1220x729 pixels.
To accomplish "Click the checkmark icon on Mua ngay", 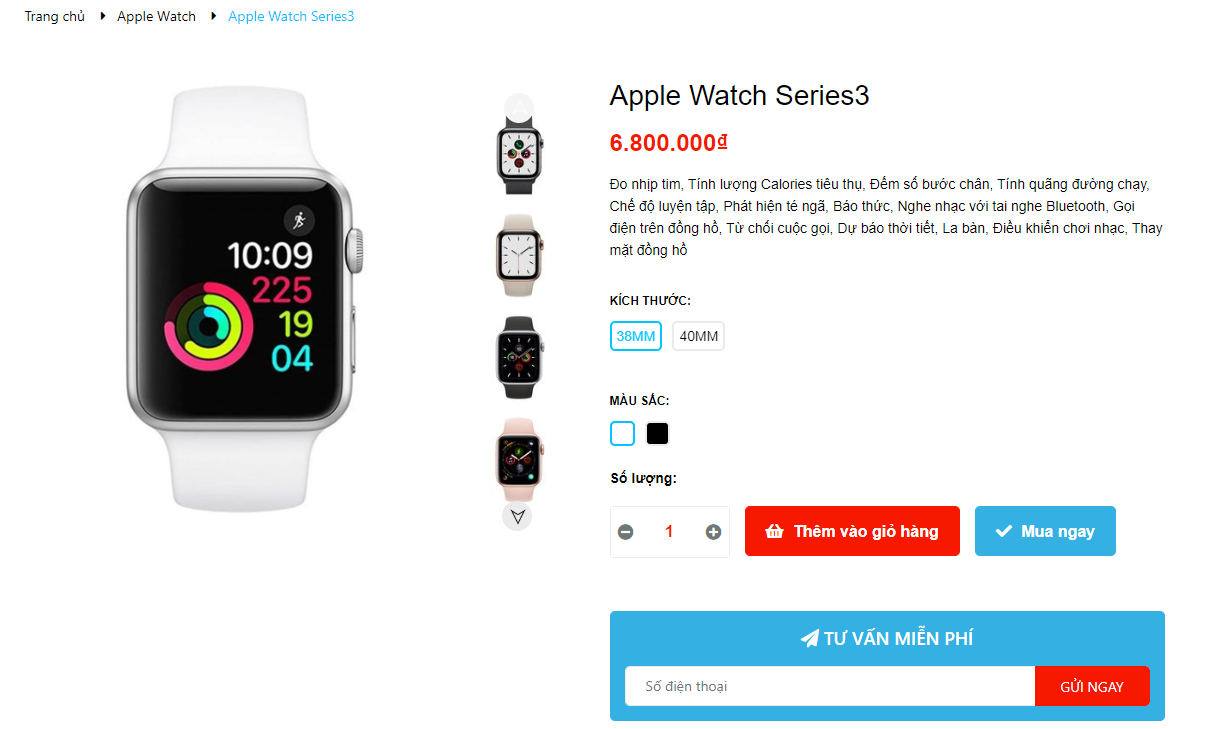I will [1004, 532].
